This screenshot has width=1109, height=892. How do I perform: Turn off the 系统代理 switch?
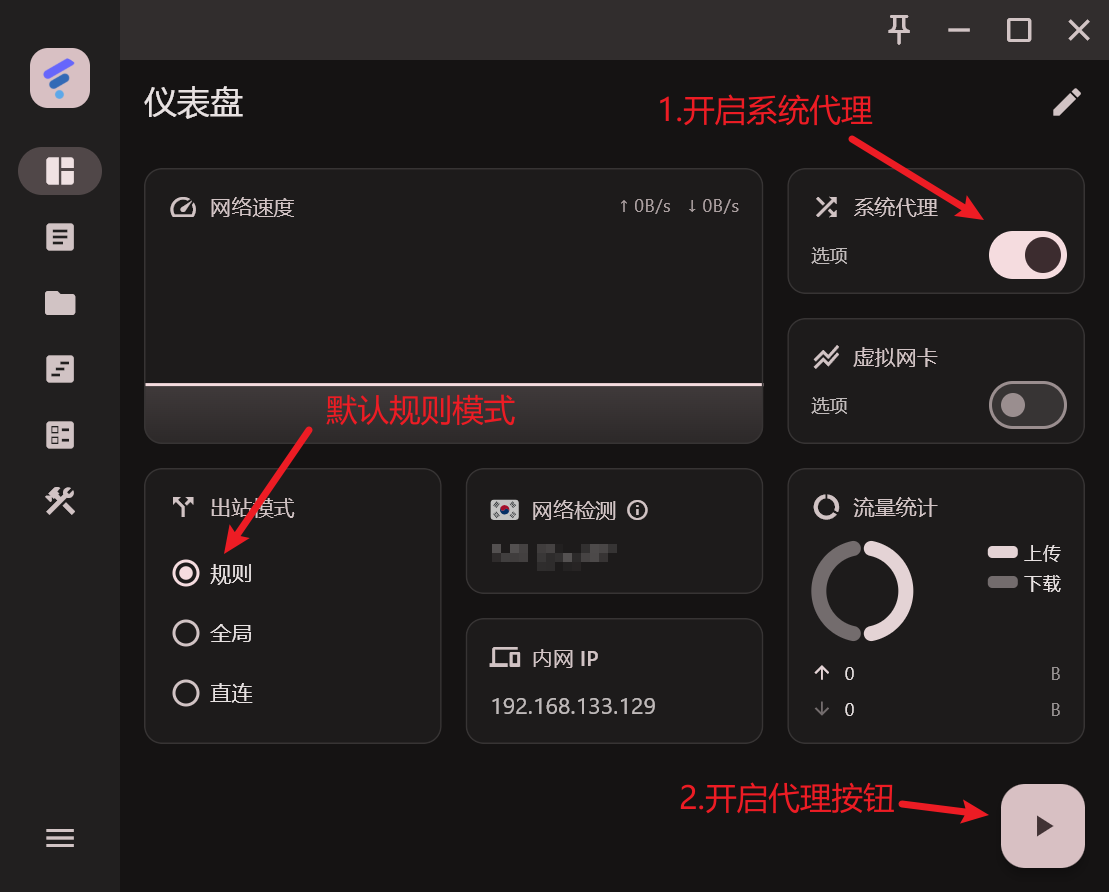click(1028, 255)
